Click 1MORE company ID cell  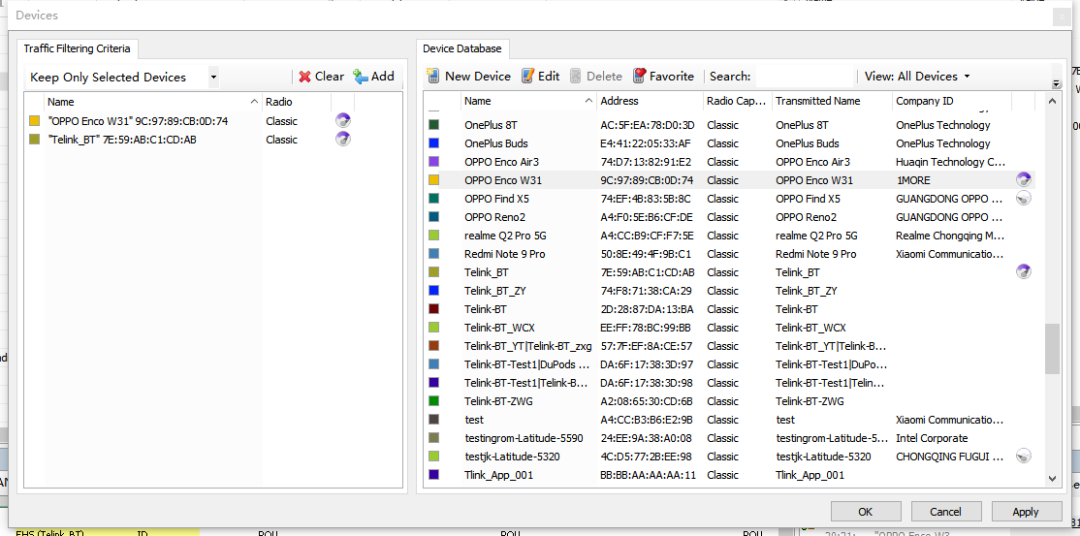(x=913, y=181)
